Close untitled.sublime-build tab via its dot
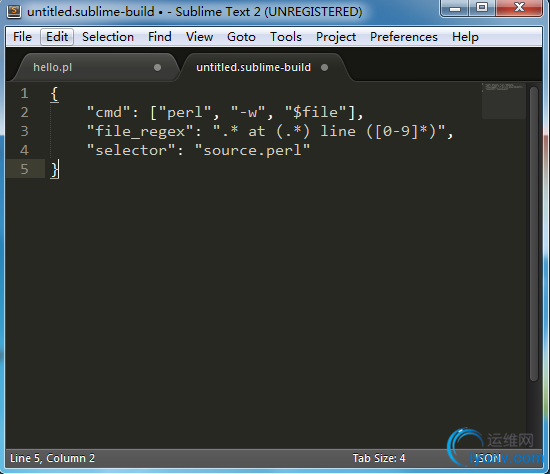The image size is (550, 474). (324, 67)
